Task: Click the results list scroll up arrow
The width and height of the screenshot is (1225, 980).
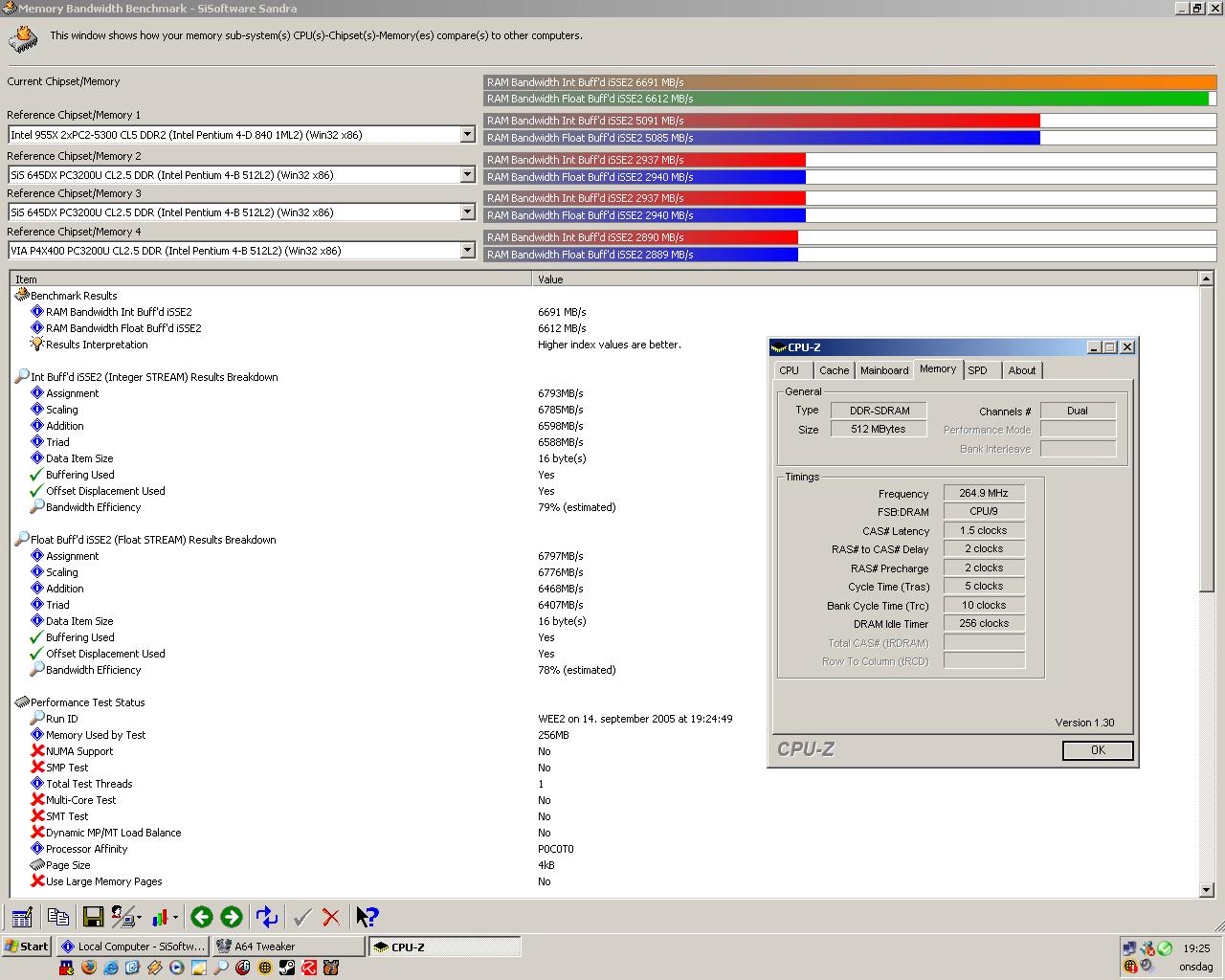Action: pos(1206,279)
